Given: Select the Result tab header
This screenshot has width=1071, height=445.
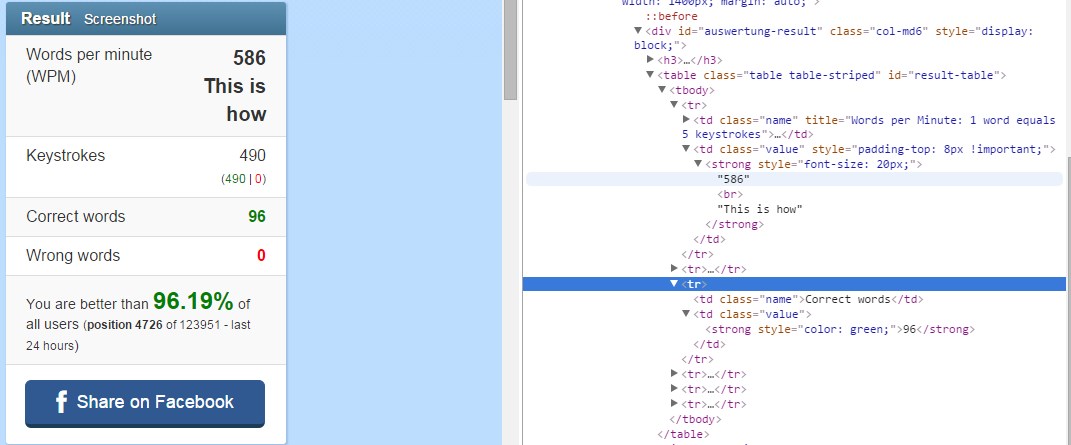Looking at the screenshot, I should pyautogui.click(x=46, y=19).
